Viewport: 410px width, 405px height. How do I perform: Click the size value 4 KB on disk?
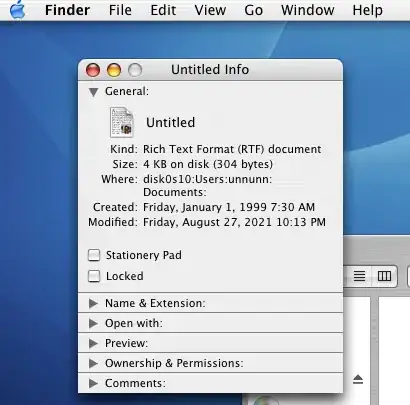coord(208,164)
